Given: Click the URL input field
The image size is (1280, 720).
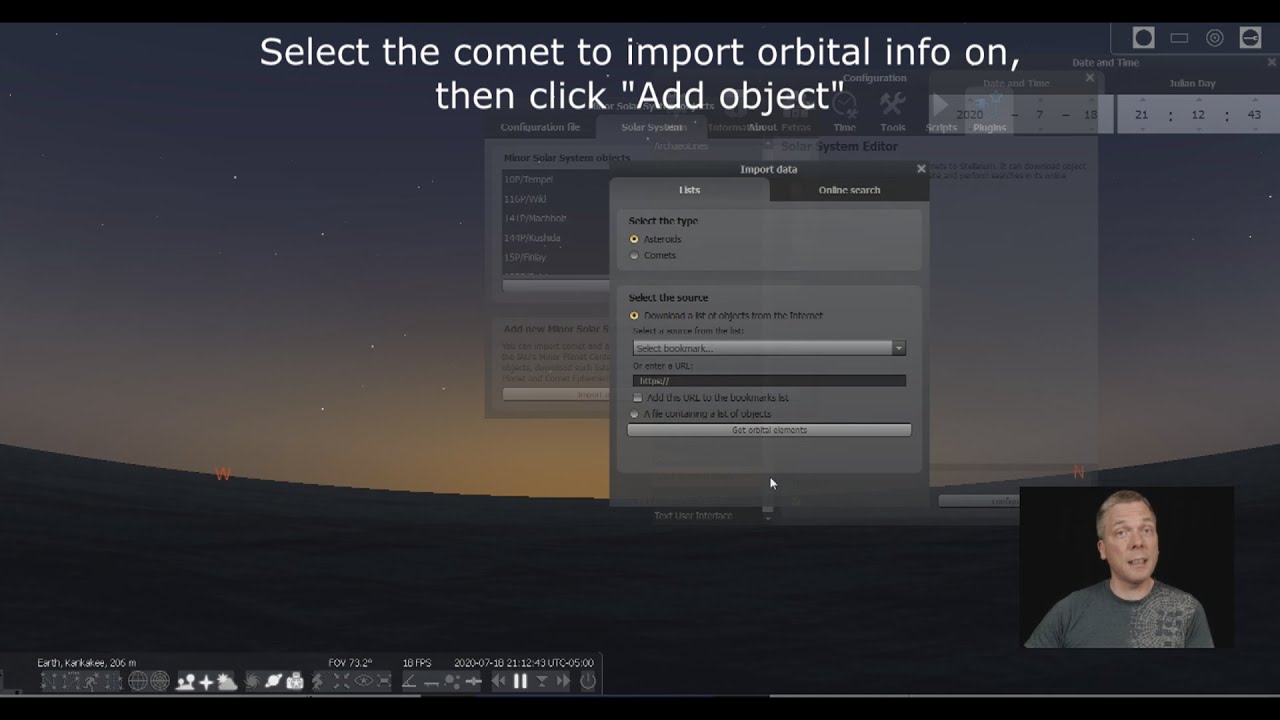Looking at the screenshot, I should coord(769,381).
